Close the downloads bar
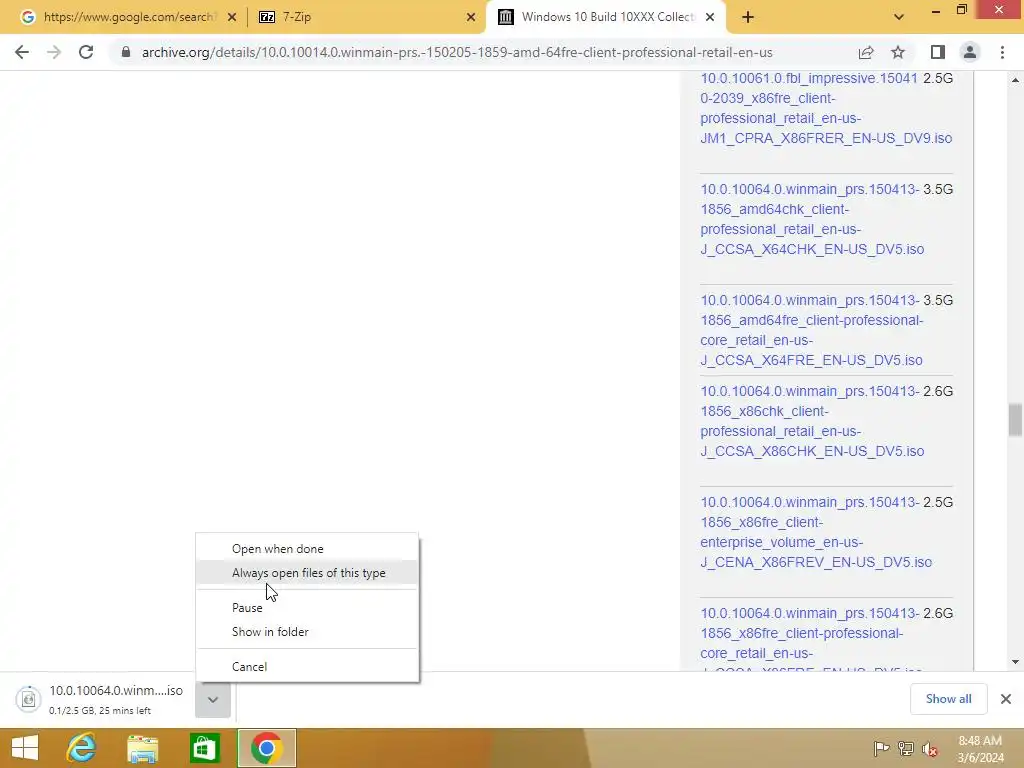Viewport: 1024px width, 768px height. click(1006, 699)
